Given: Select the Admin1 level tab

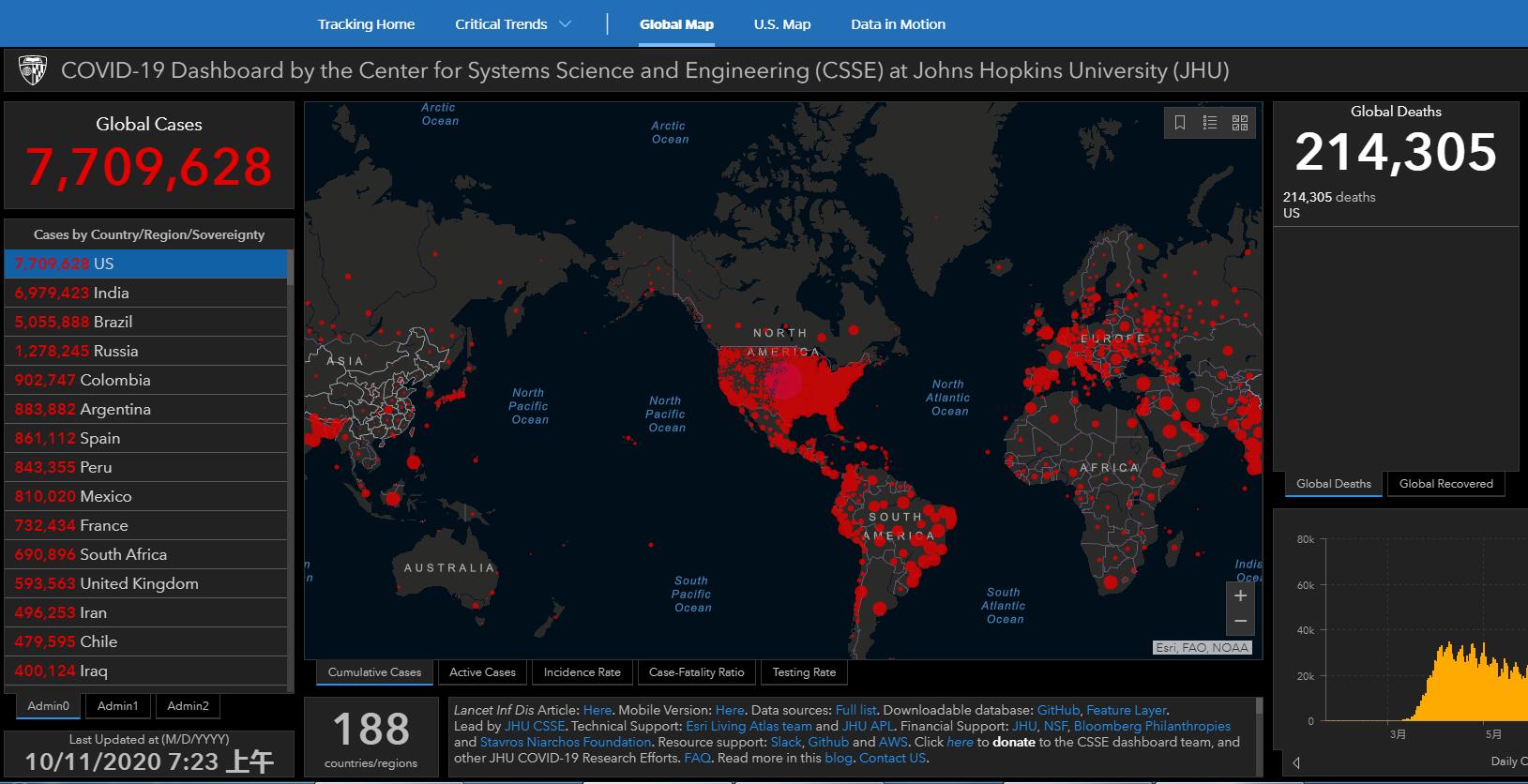Looking at the screenshot, I should 117,706.
